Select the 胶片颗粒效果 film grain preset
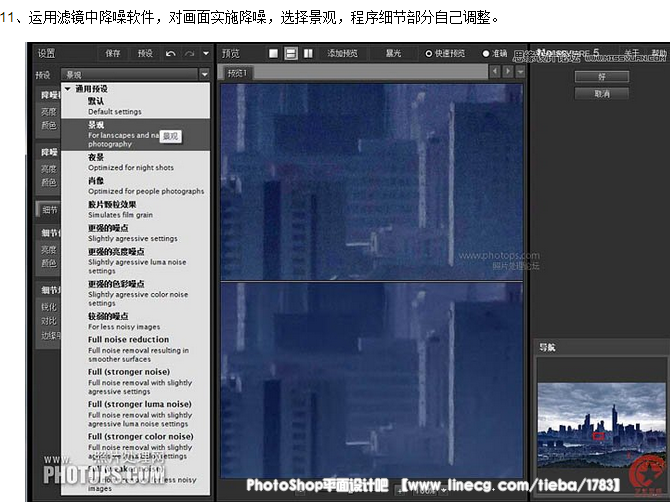The width and height of the screenshot is (670, 502). 135,209
